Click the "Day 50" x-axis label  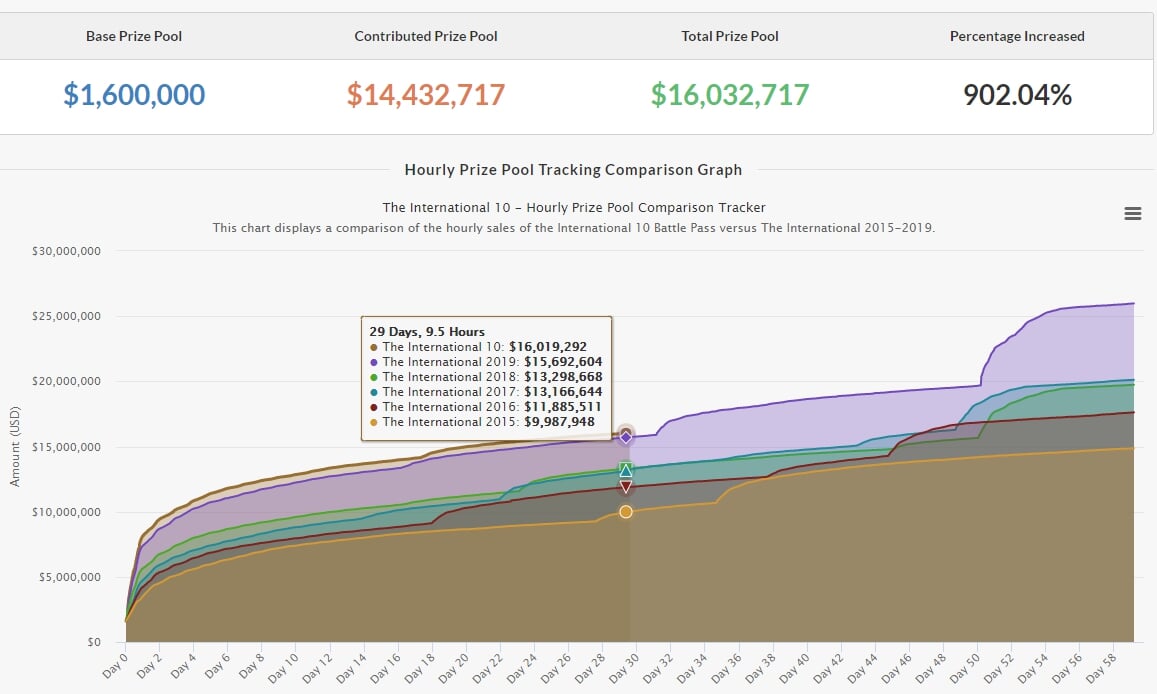click(x=964, y=668)
